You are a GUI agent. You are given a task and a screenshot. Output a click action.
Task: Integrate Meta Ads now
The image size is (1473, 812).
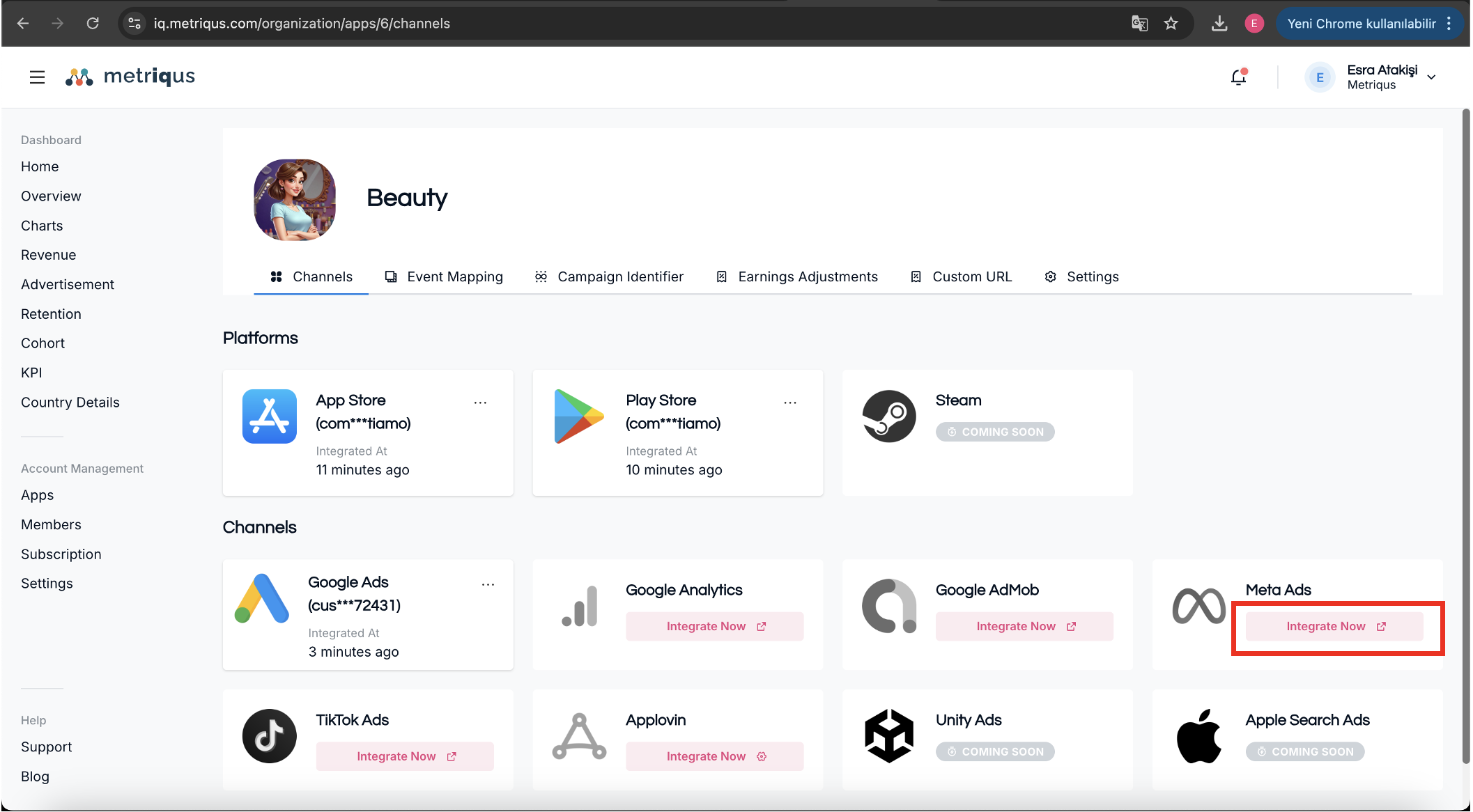[1334, 626]
